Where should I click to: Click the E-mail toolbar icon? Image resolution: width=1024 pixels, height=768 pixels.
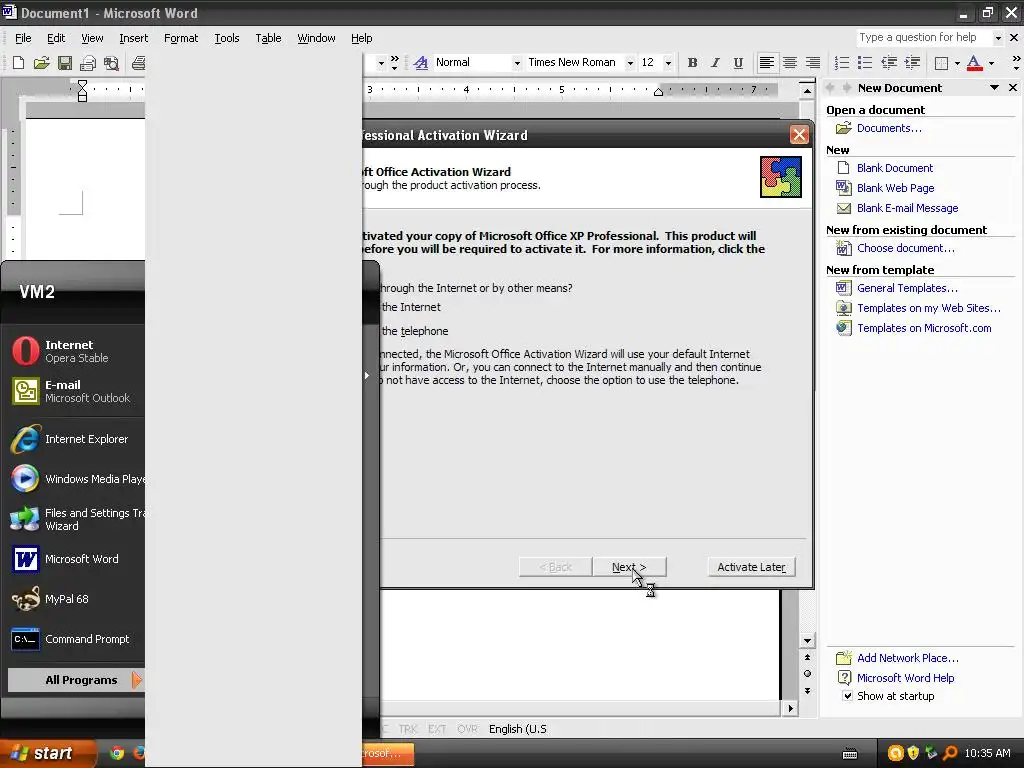tap(88, 63)
